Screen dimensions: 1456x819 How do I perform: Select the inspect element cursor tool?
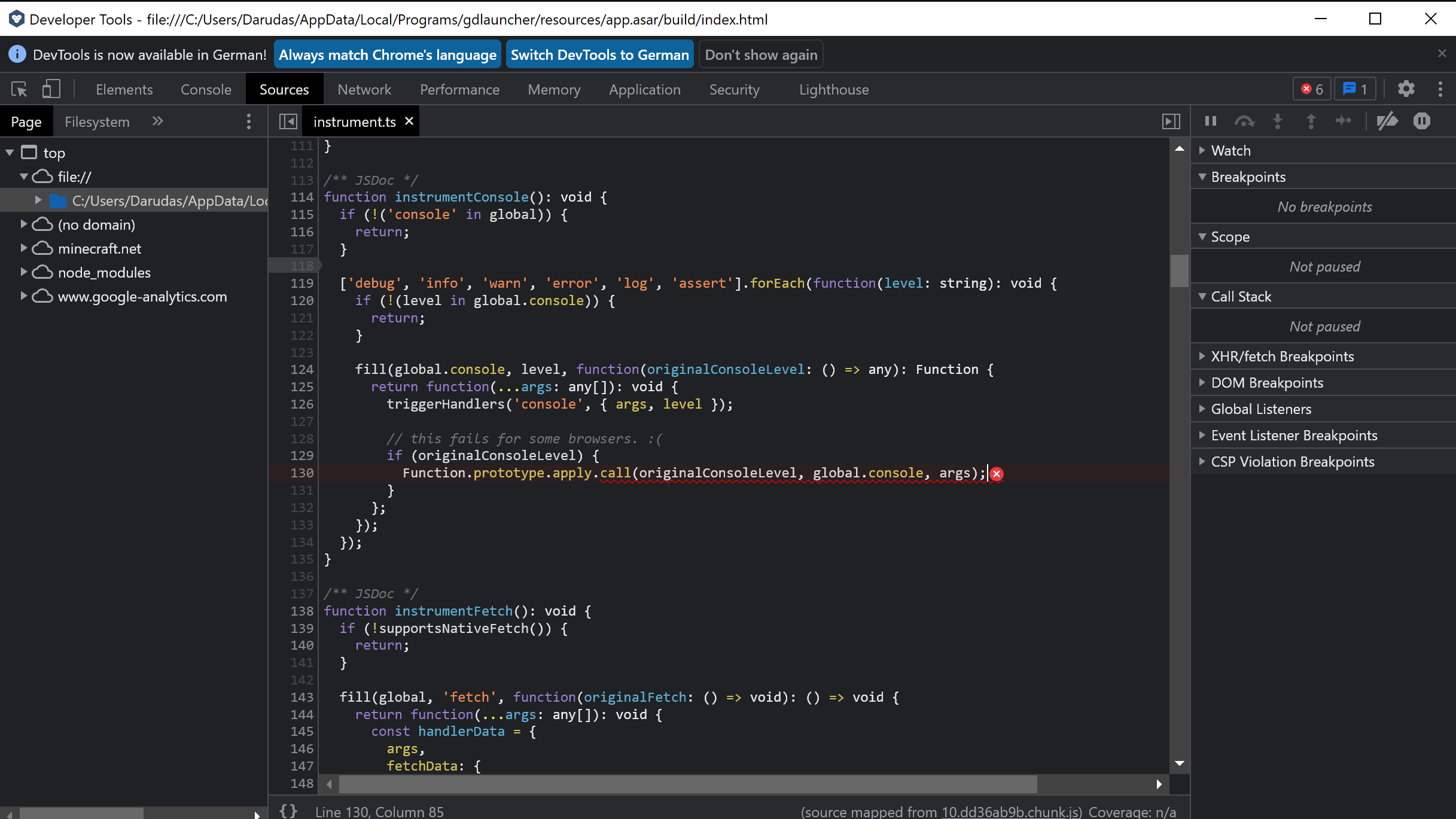click(x=19, y=89)
